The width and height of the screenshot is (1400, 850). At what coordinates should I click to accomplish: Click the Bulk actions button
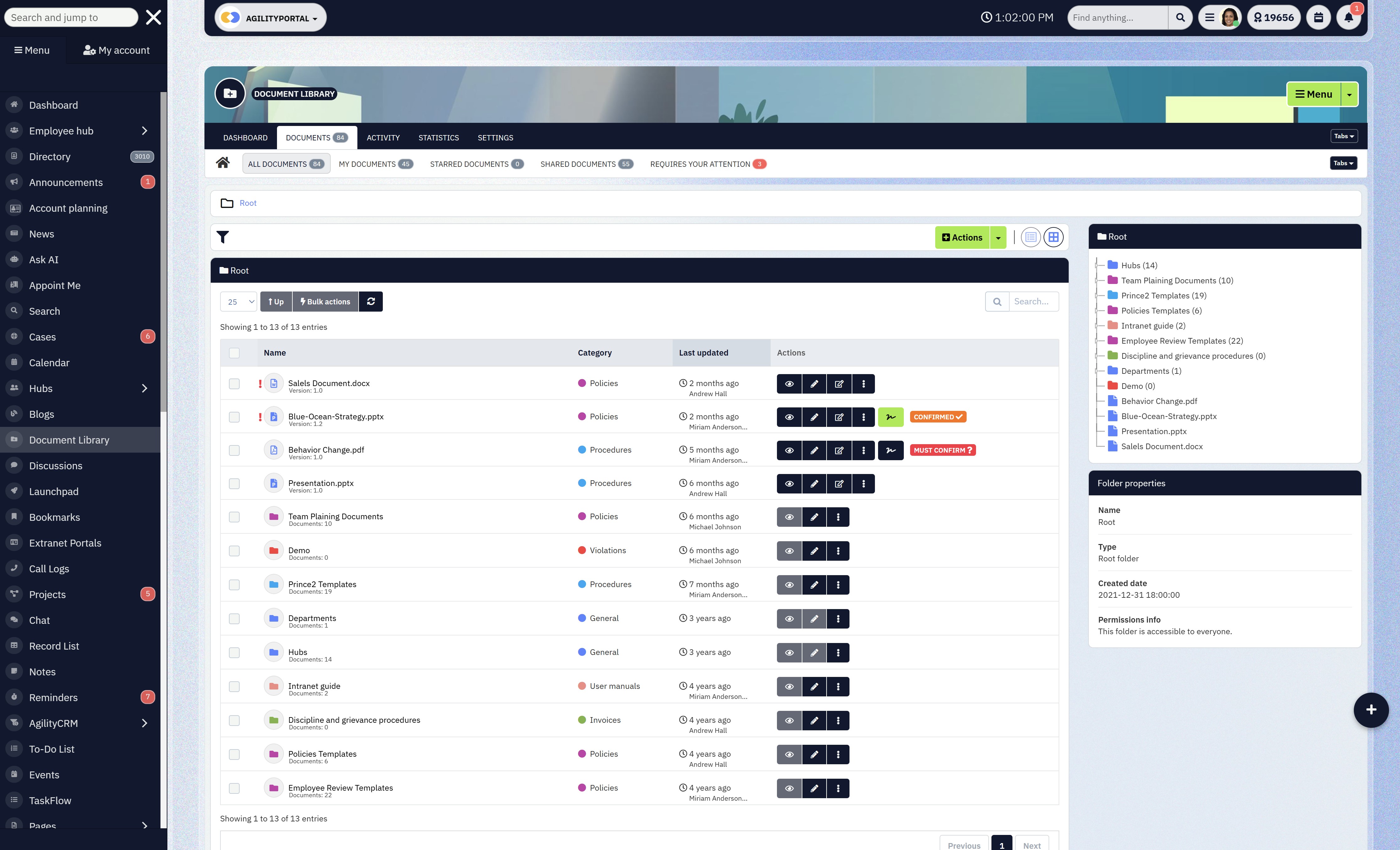[x=324, y=301]
